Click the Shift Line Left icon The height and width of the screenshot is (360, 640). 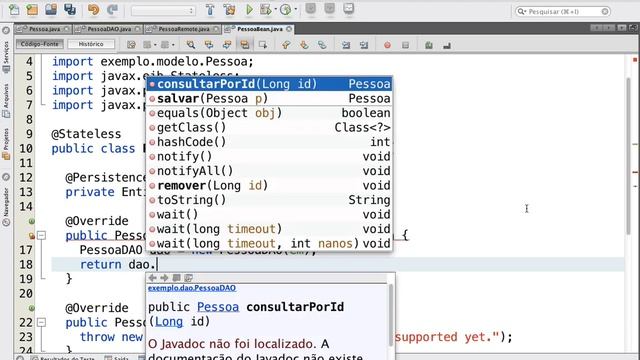coord(346,45)
